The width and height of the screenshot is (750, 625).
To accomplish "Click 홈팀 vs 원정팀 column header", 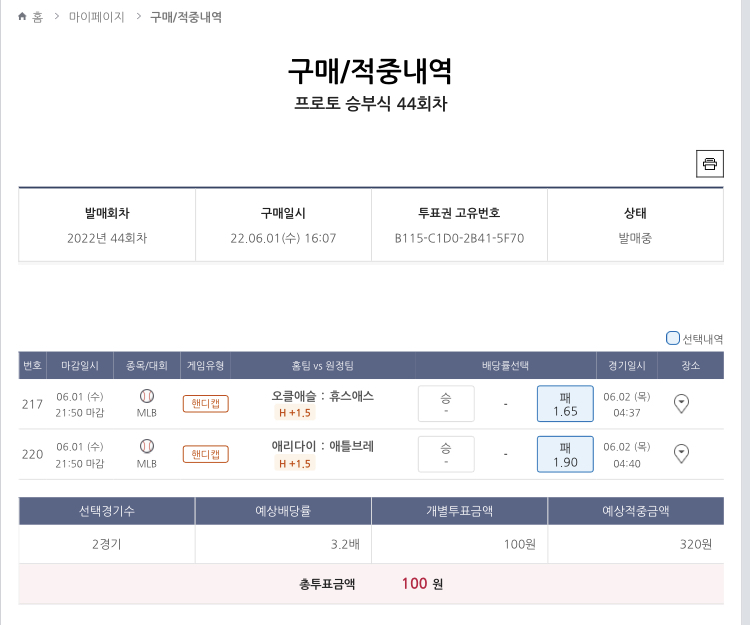I will click(x=322, y=365).
